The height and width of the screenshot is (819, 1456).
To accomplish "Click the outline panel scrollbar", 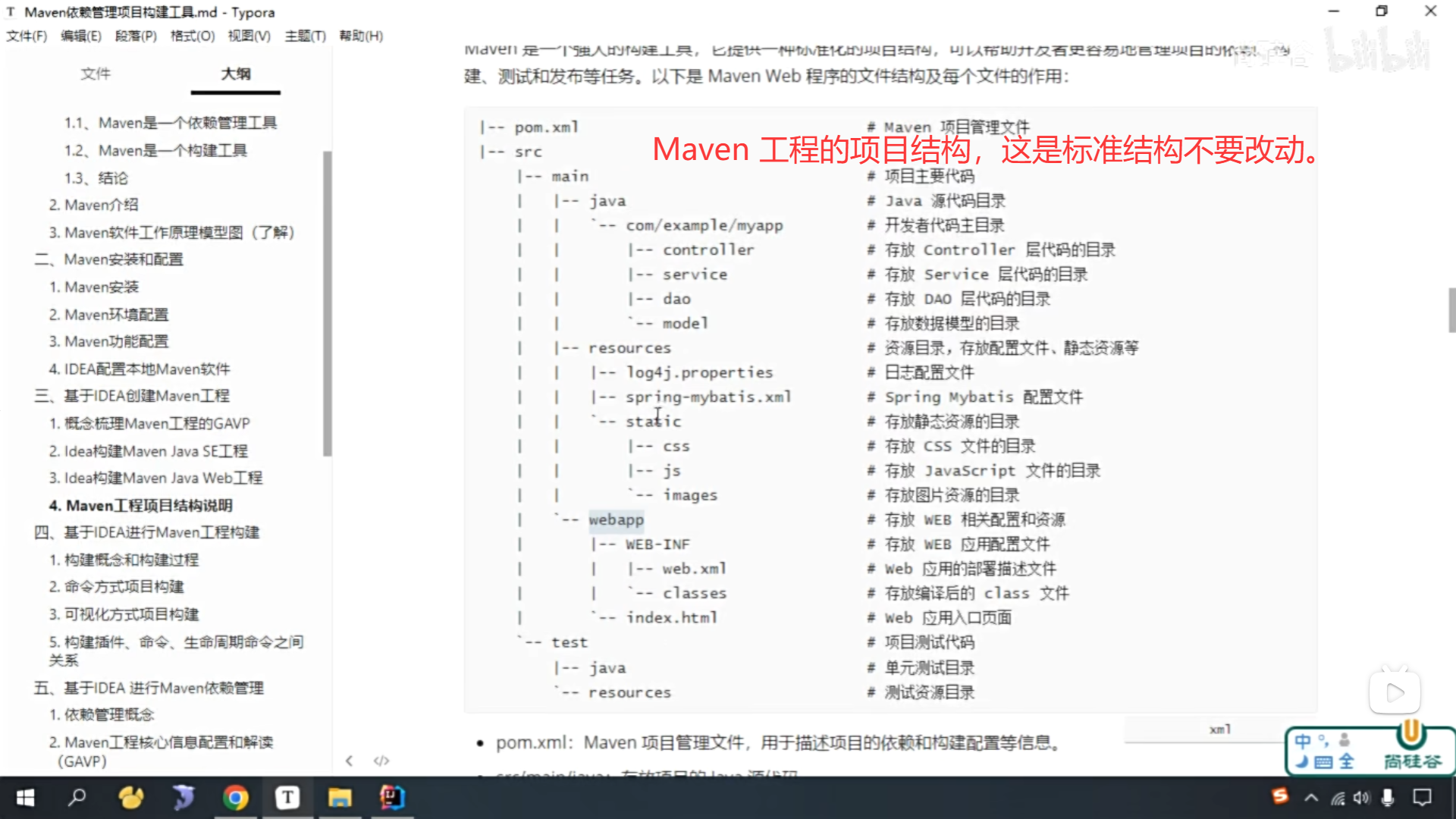I will click(328, 303).
